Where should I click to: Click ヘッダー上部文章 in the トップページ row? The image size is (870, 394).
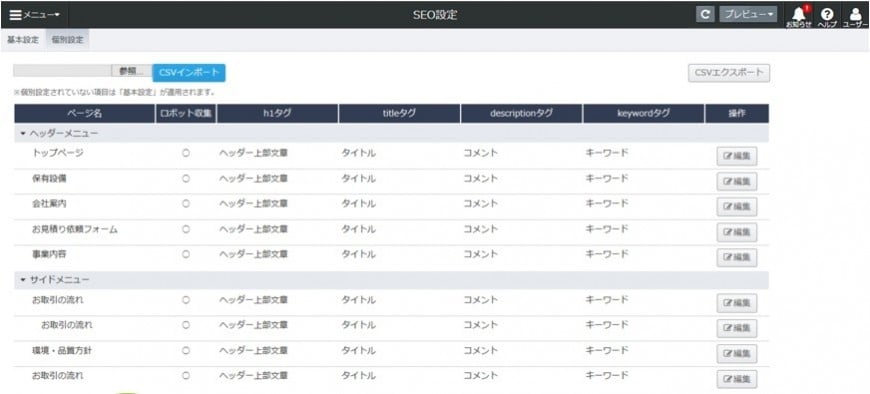pos(254,153)
